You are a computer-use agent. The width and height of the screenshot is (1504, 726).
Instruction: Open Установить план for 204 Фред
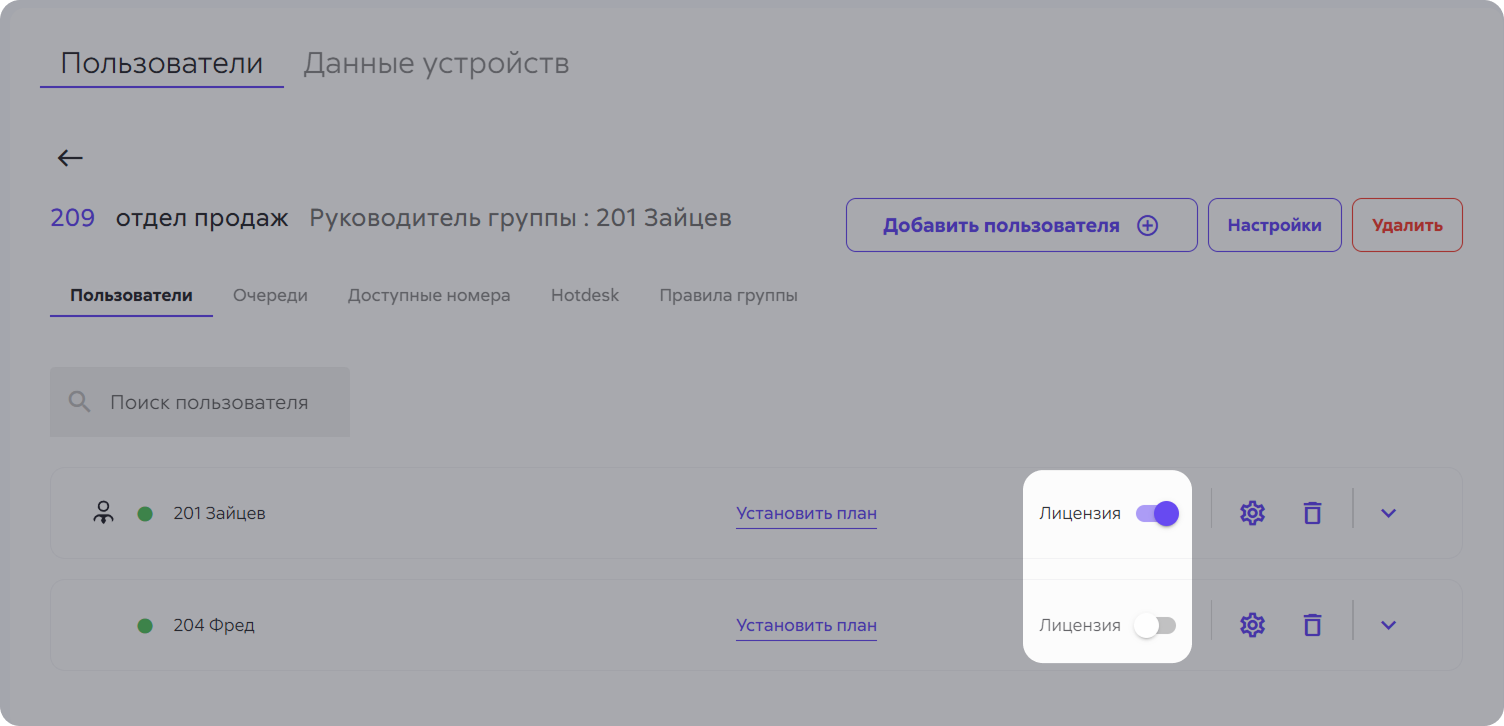[x=806, y=624]
